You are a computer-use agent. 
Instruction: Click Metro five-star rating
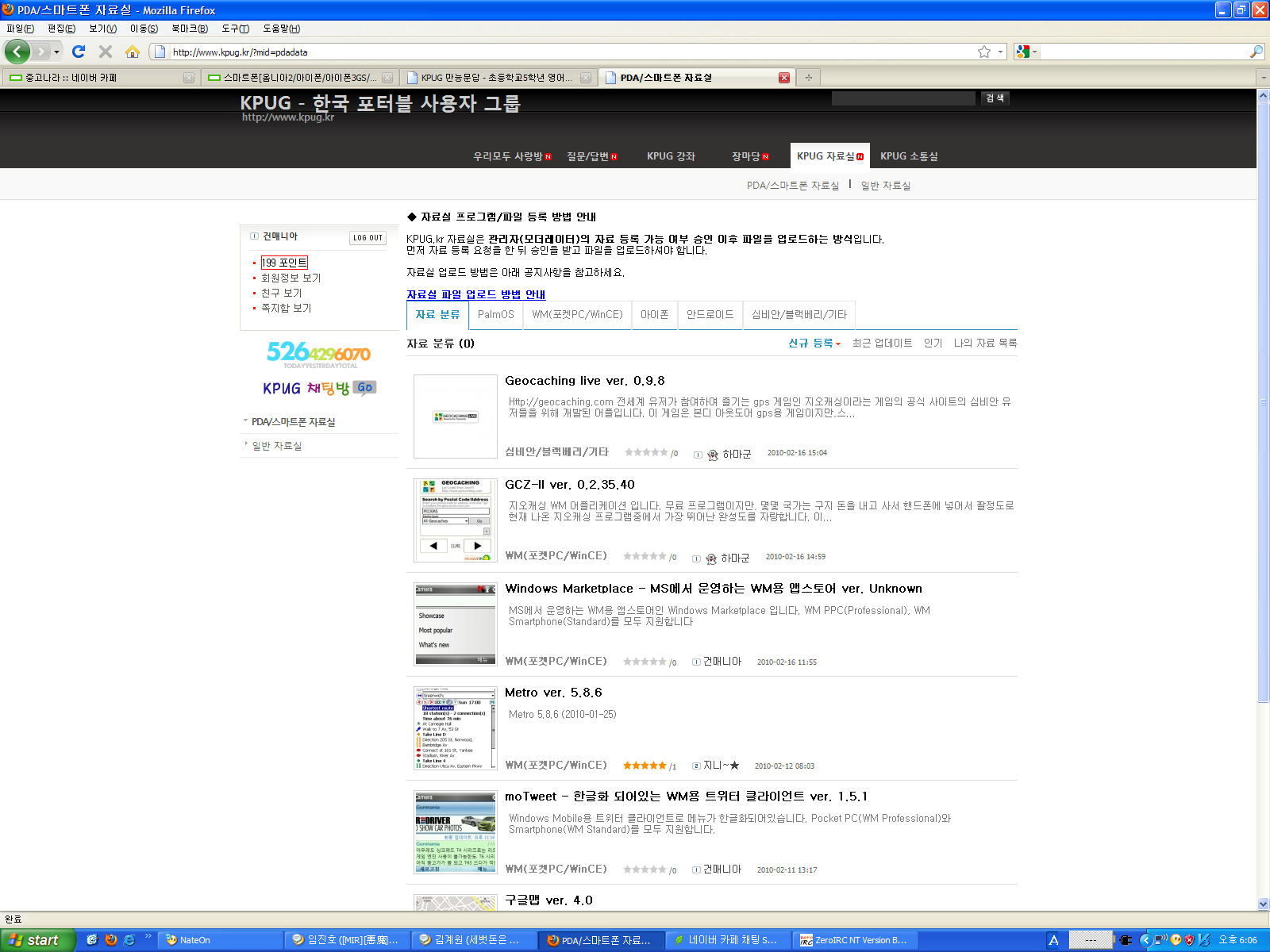click(644, 766)
